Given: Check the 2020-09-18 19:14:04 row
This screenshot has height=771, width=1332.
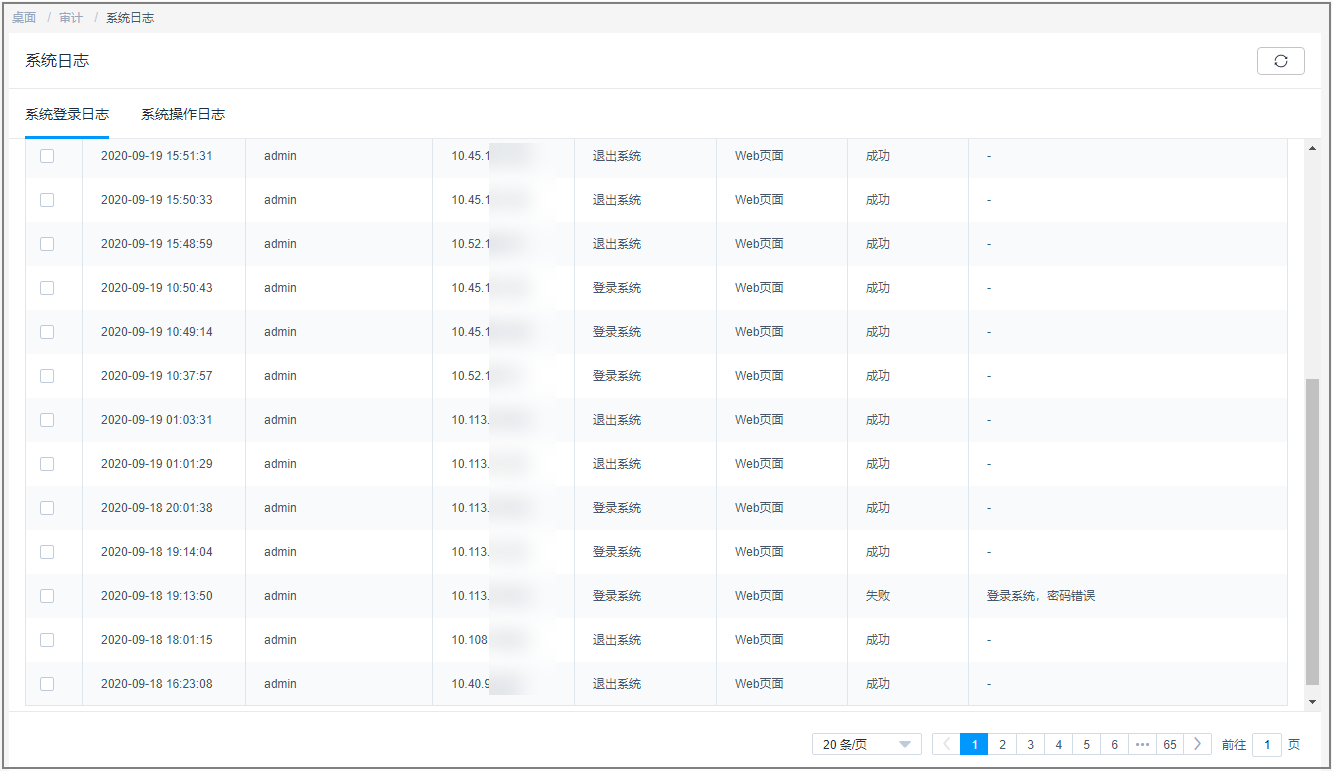Looking at the screenshot, I should click(x=47, y=552).
